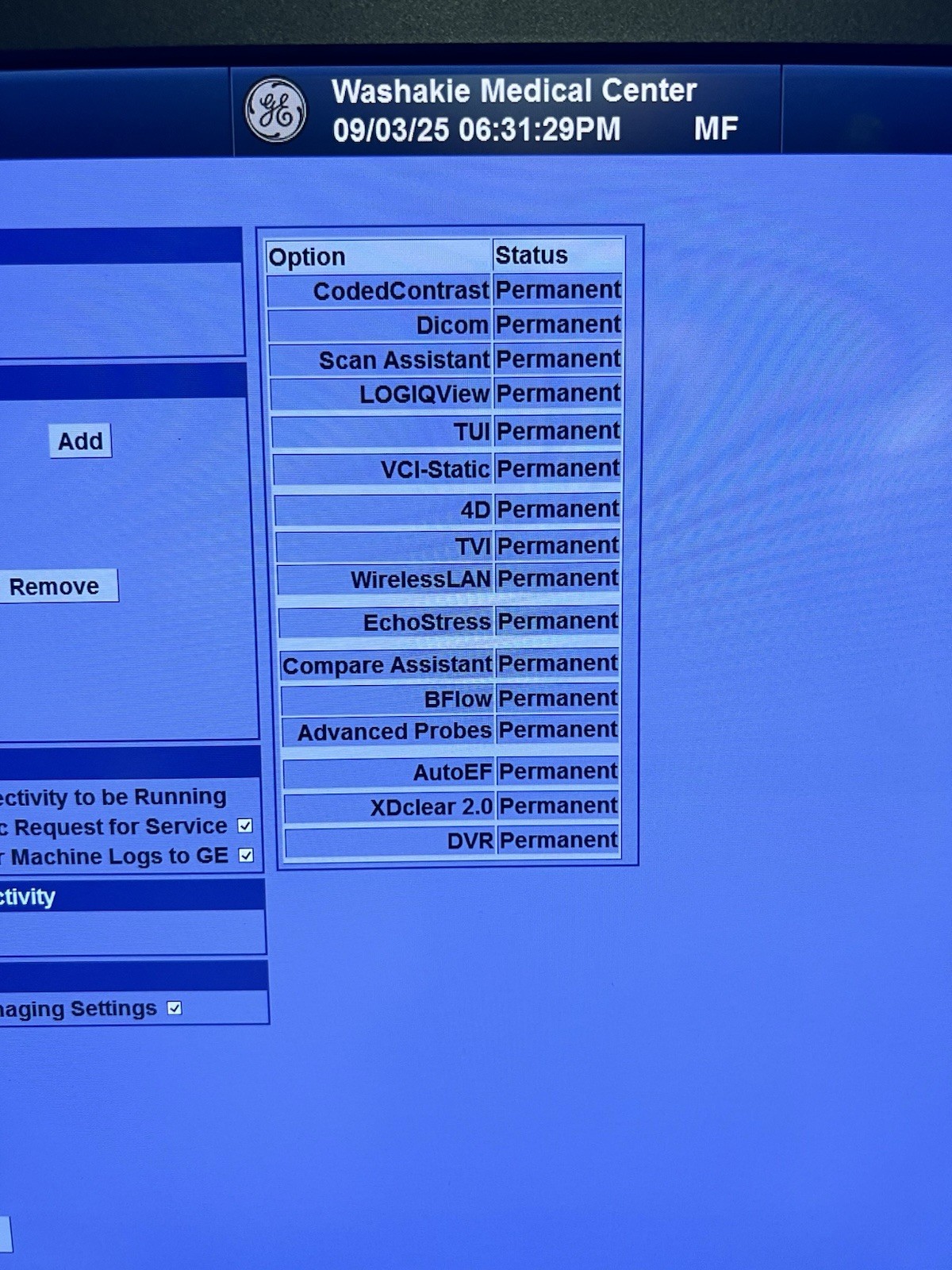
Task: Select the BFlow option row
Action: coord(451,699)
